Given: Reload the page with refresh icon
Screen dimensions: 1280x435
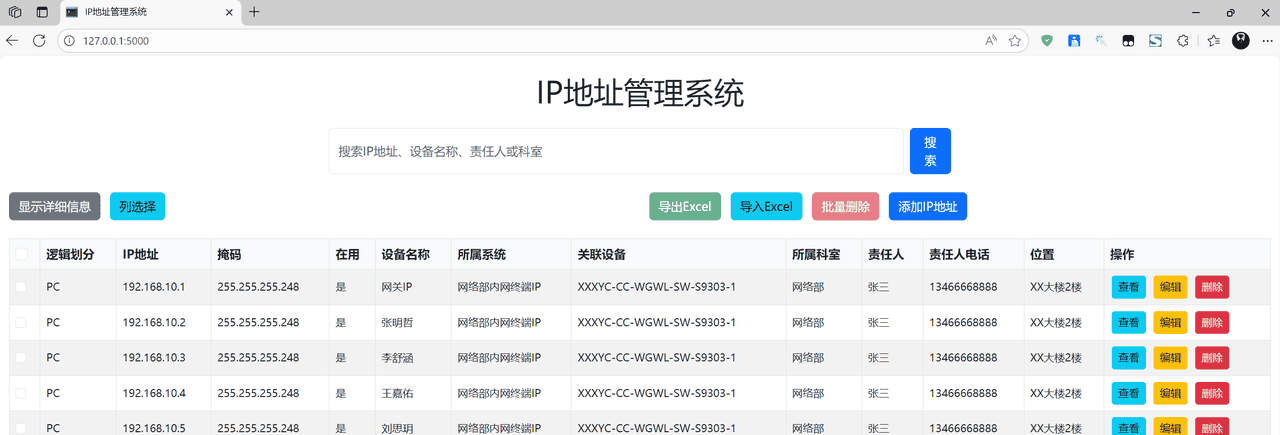Looking at the screenshot, I should (39, 41).
